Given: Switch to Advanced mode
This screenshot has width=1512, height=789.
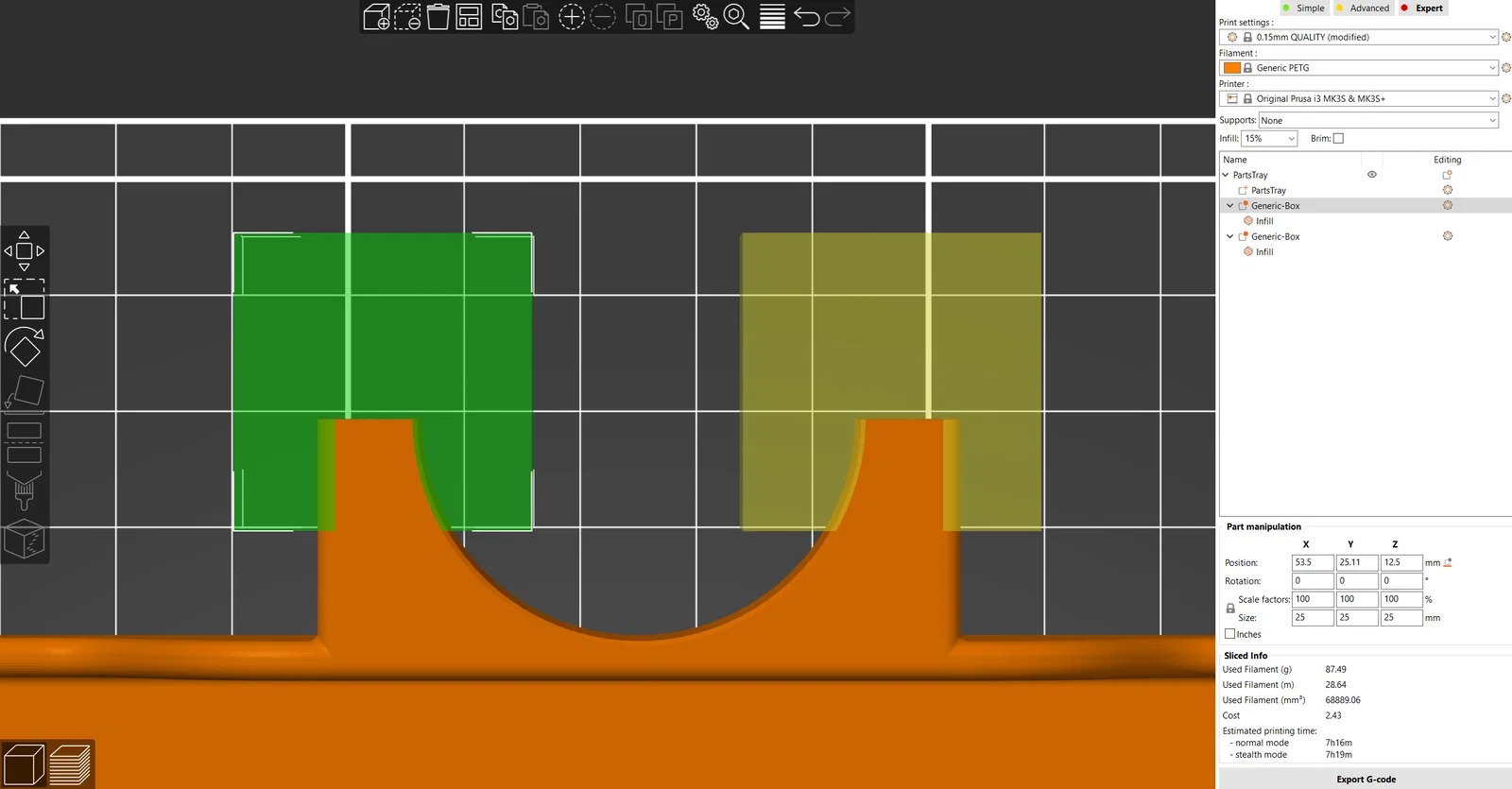Looking at the screenshot, I should coord(1363,8).
